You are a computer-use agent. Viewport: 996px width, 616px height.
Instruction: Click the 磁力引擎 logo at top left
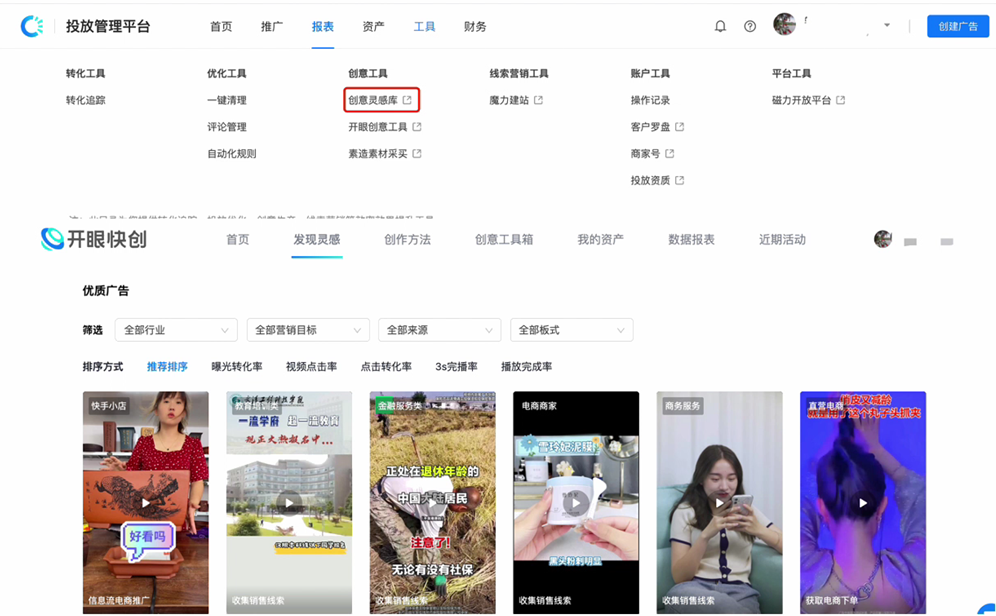[x=32, y=26]
